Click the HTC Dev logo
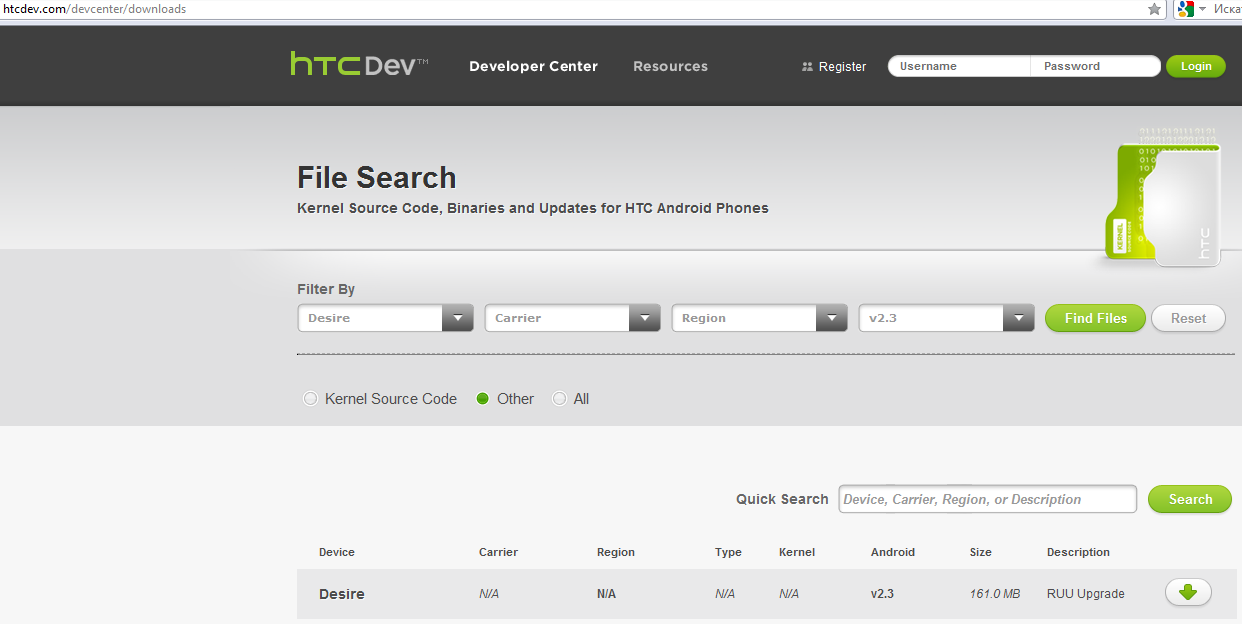This screenshot has width=1242, height=624. (x=359, y=65)
